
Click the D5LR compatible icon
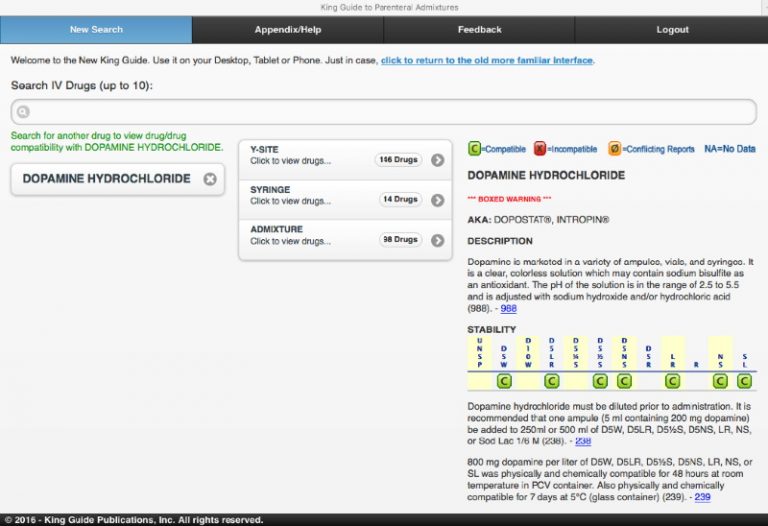point(552,381)
